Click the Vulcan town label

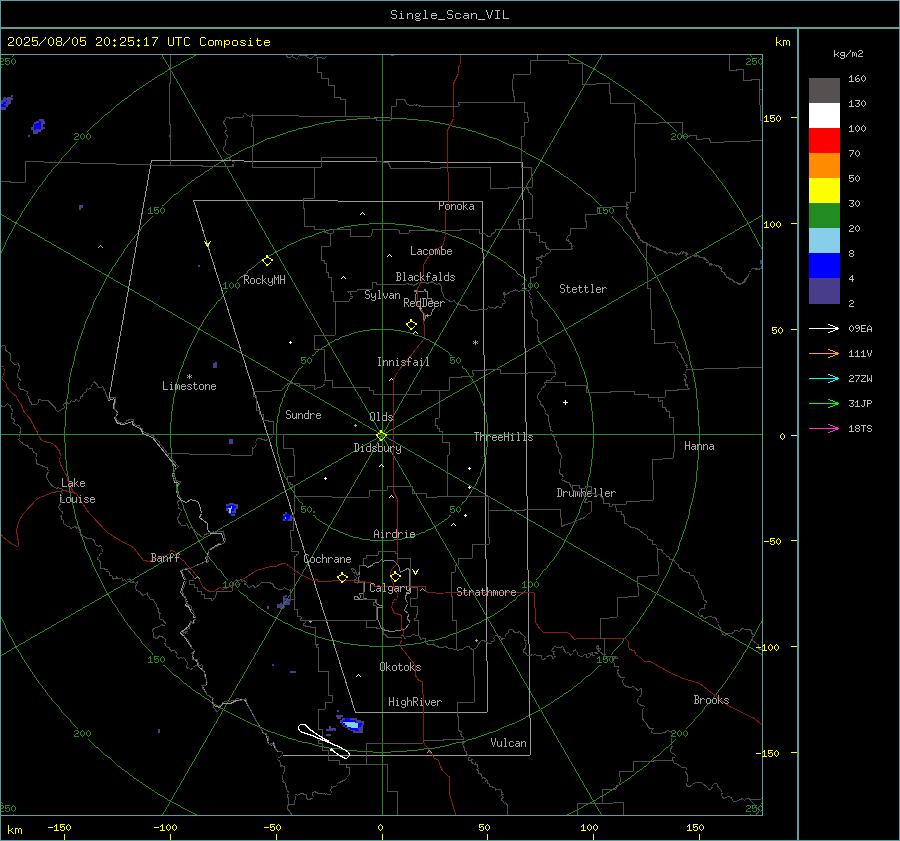click(x=508, y=743)
